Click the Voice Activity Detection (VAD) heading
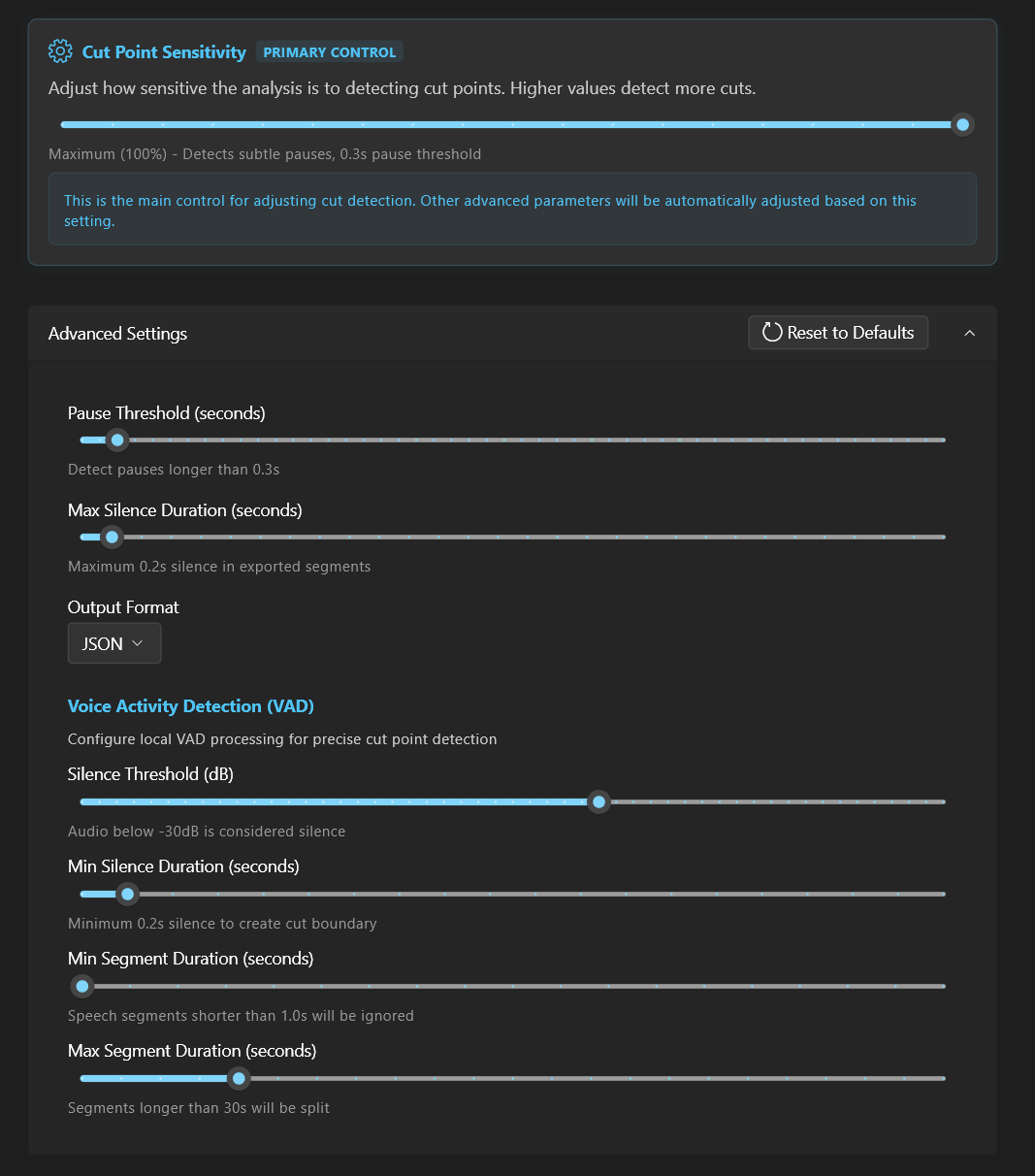The height and width of the screenshot is (1176, 1035). 191,706
